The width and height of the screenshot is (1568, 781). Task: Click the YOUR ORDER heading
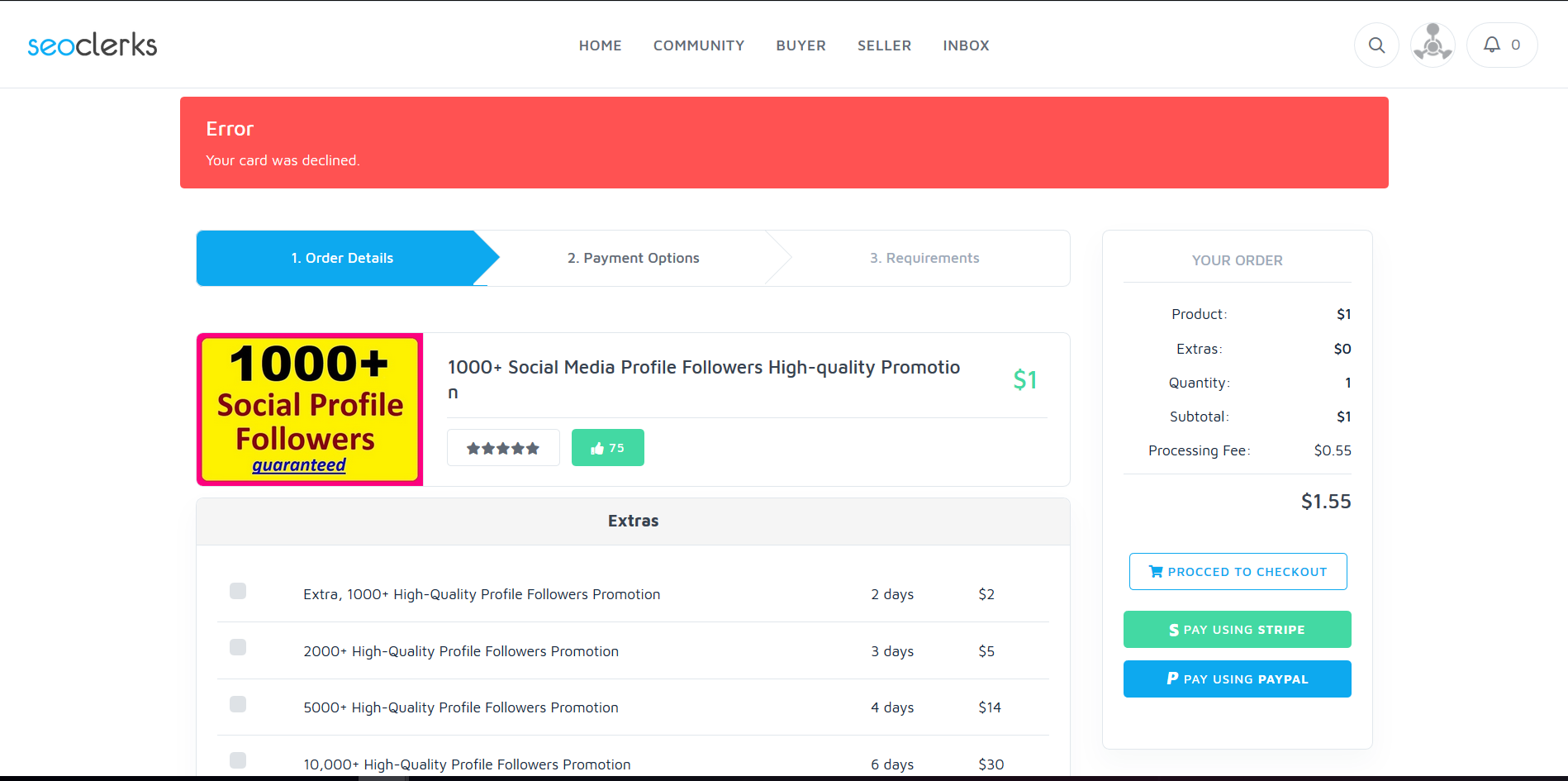pos(1238,260)
